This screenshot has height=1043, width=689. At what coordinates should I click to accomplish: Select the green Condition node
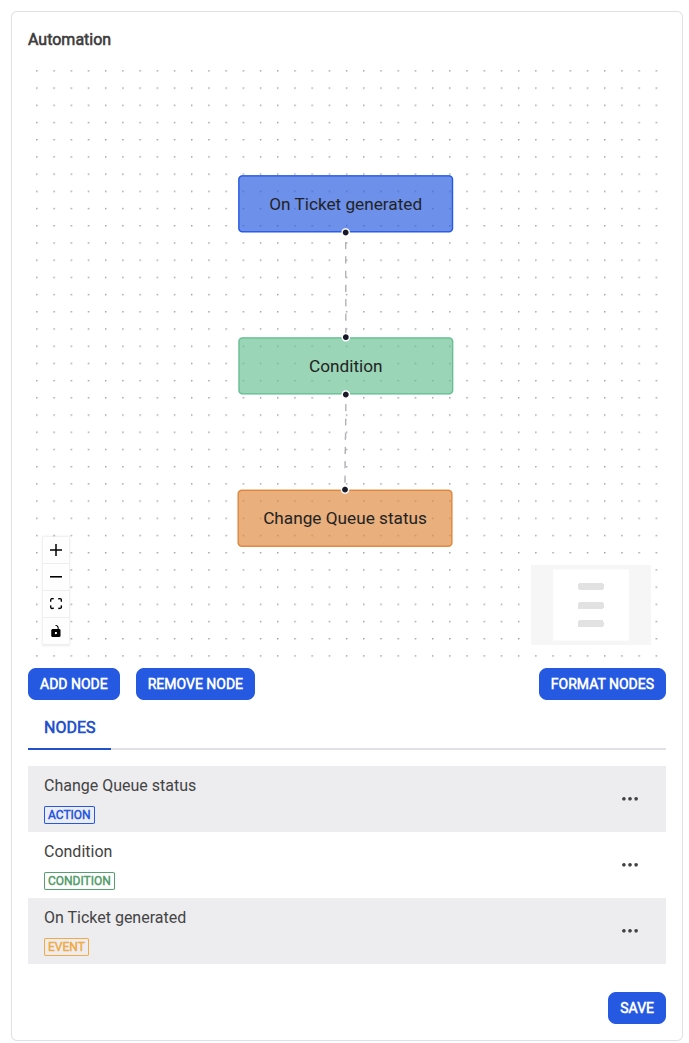coord(345,366)
